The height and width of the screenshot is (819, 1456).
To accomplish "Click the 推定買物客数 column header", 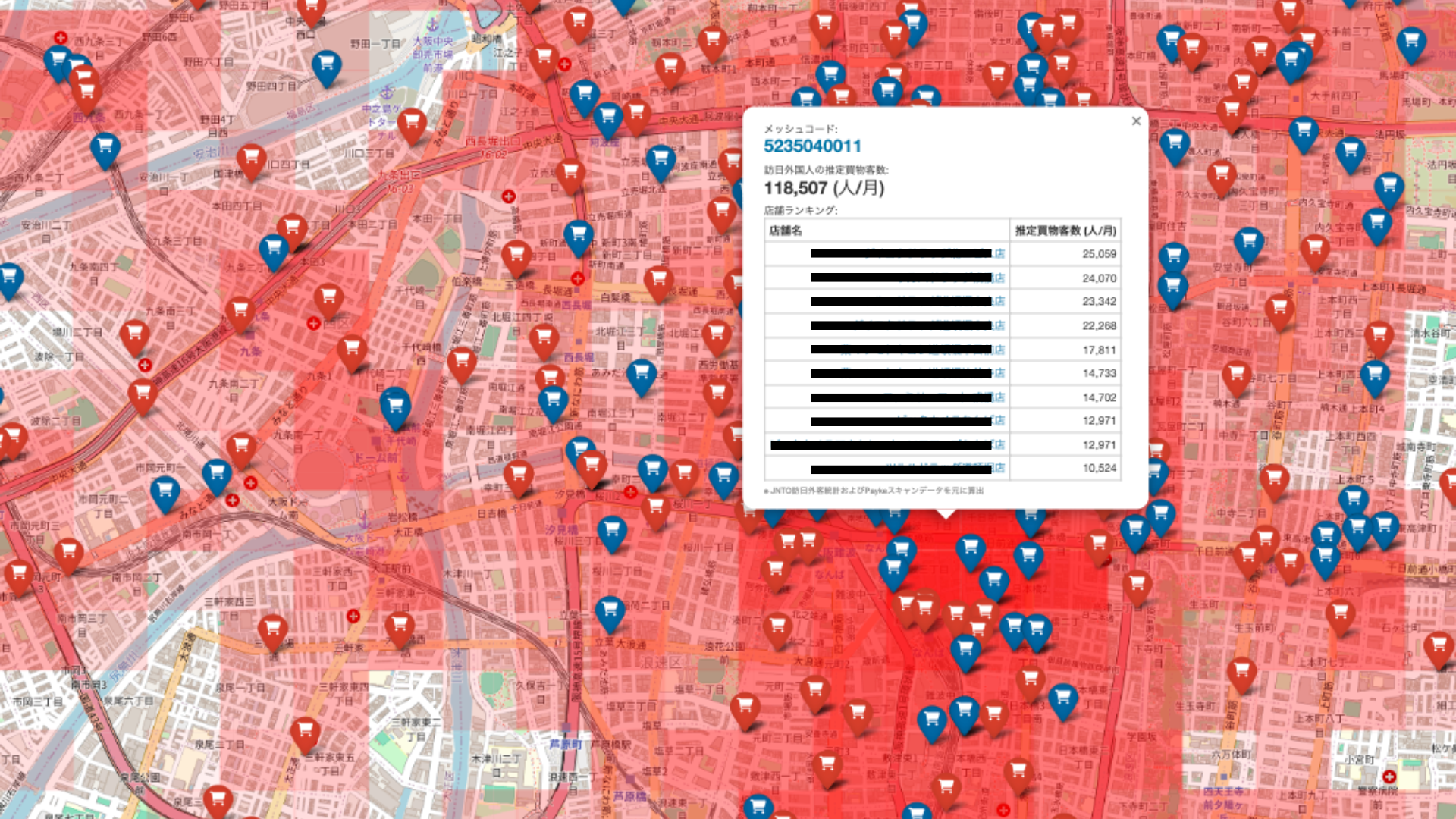I will point(1065,231).
